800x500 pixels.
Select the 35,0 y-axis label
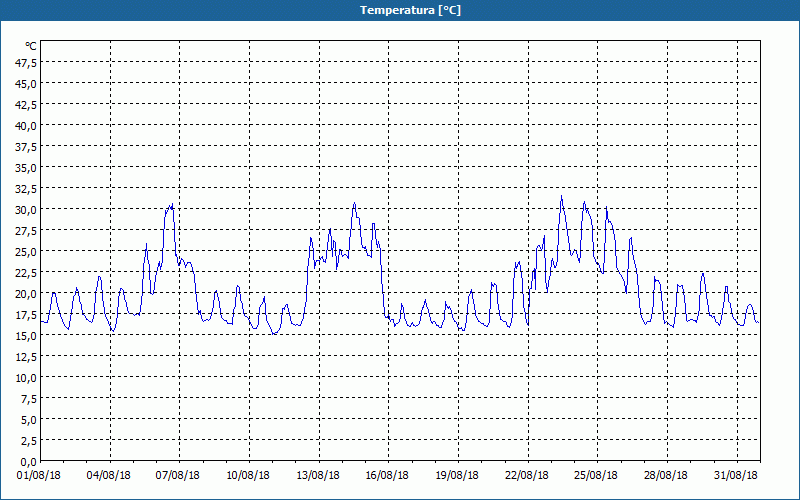point(26,168)
